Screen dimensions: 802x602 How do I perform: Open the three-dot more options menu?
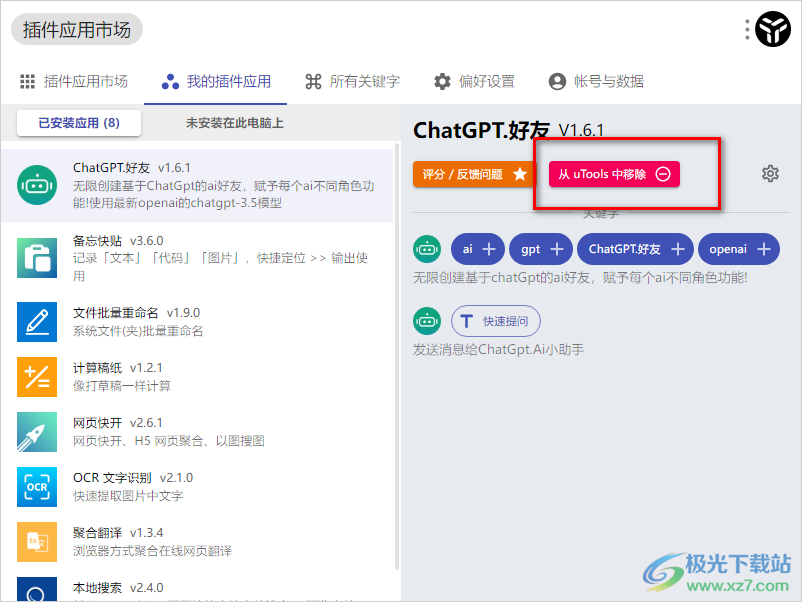click(x=747, y=30)
